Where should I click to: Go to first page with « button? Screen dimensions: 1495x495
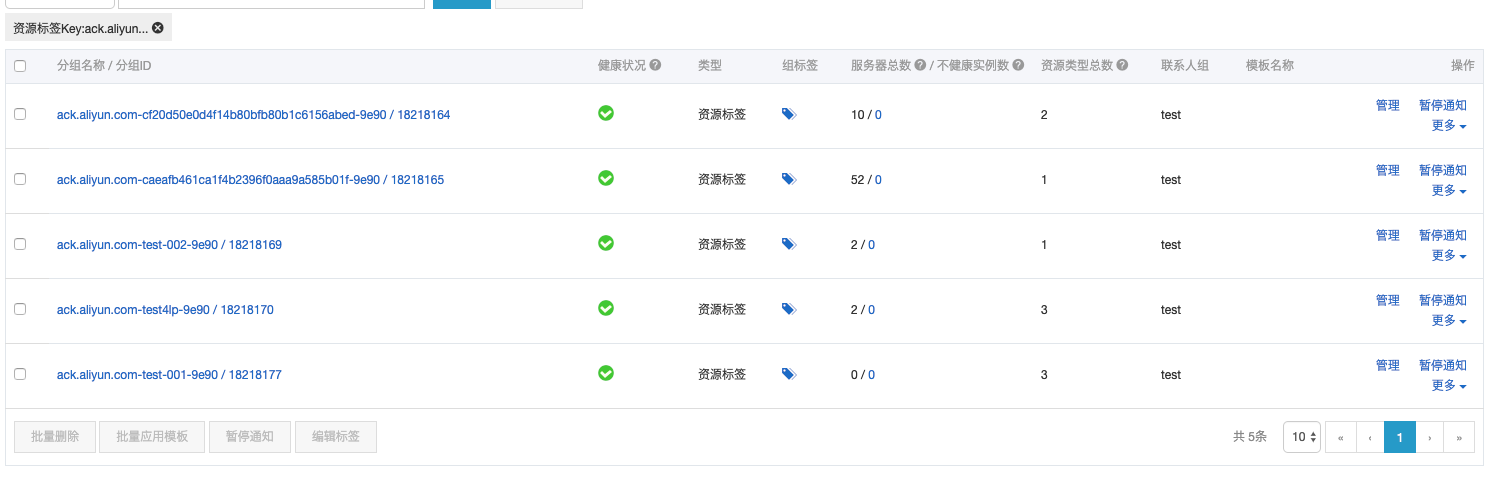[1340, 437]
